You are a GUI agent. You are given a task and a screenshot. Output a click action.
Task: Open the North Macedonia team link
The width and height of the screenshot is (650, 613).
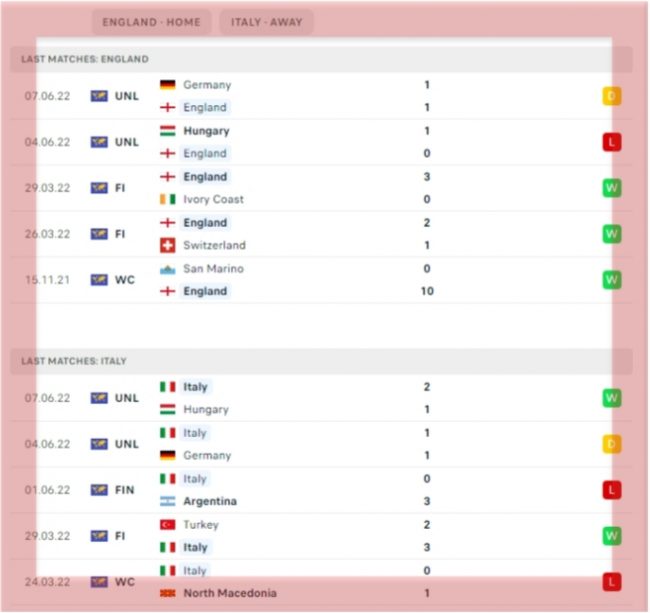(x=230, y=593)
